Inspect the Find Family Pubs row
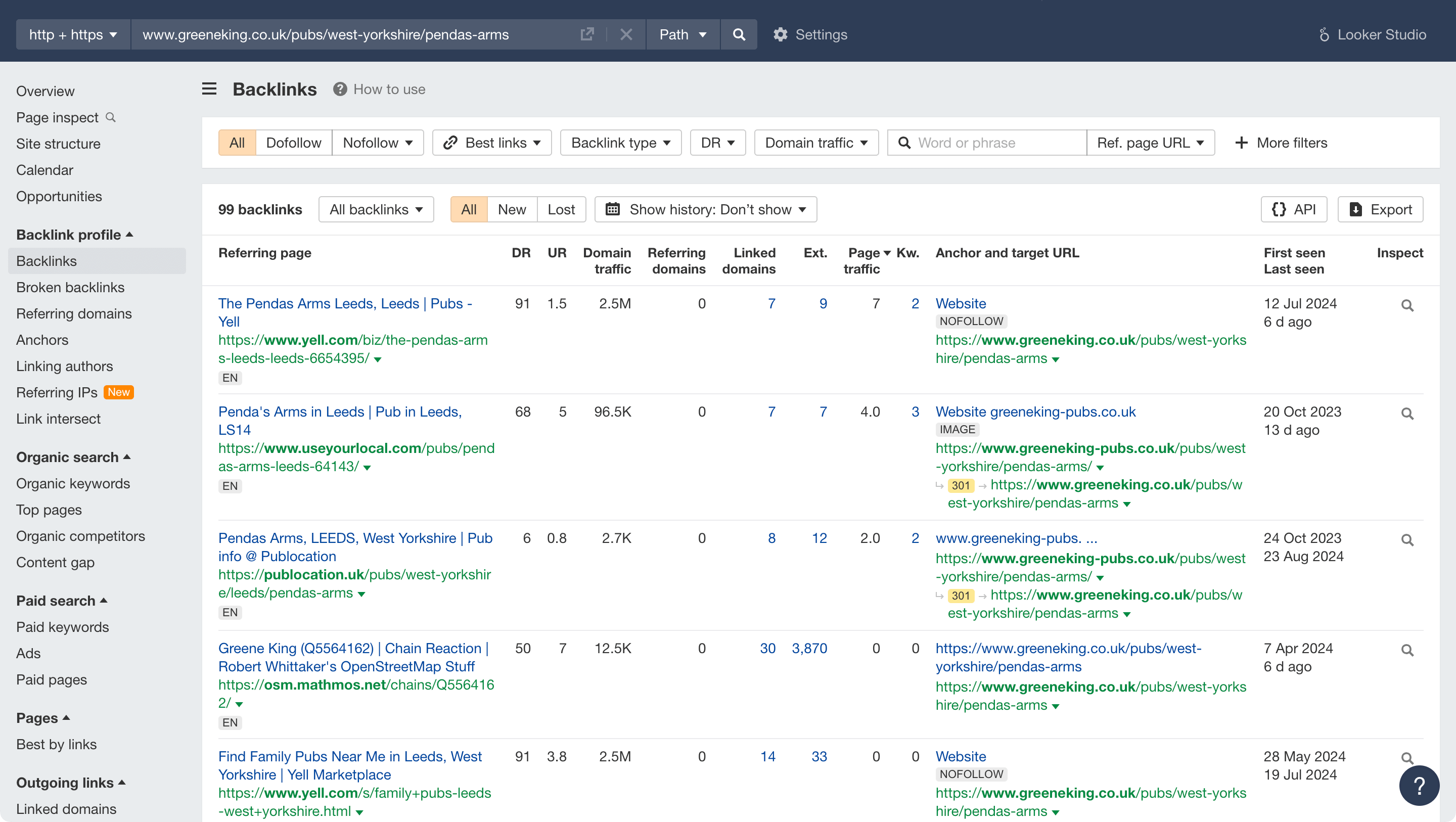The image size is (1456, 822). click(x=1407, y=759)
